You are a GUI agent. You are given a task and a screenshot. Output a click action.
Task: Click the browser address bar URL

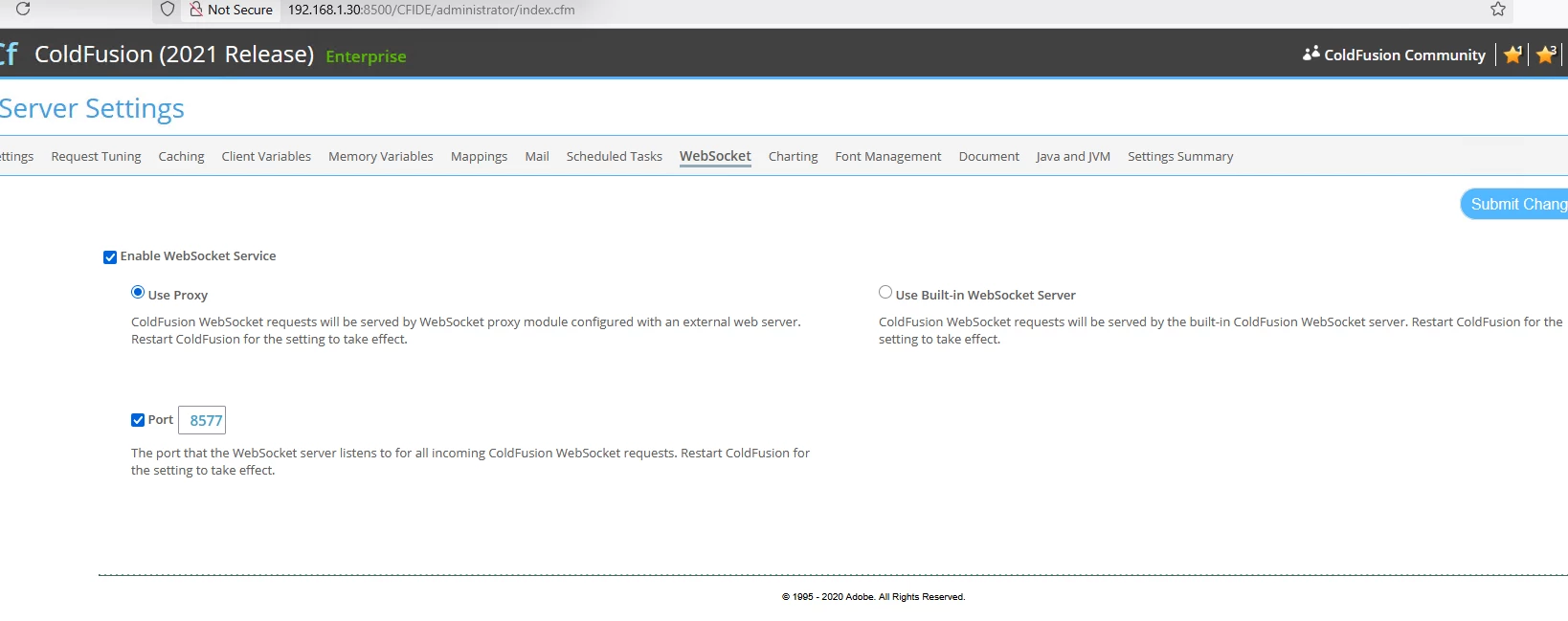(x=432, y=10)
